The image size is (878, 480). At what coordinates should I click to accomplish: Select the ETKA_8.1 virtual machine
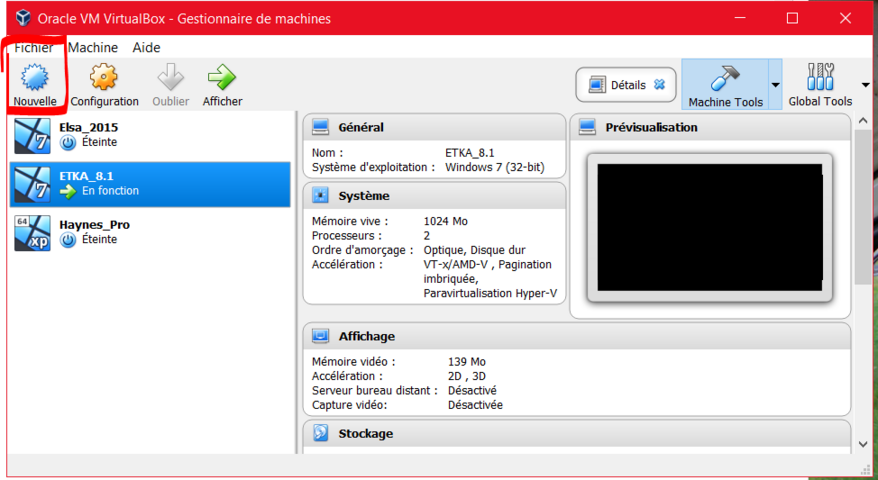[x=150, y=184]
